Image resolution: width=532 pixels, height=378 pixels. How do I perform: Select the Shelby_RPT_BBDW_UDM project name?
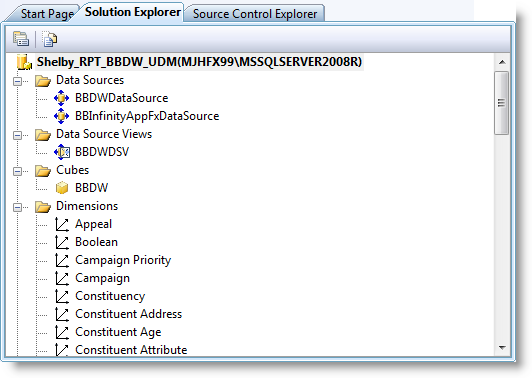(200, 62)
